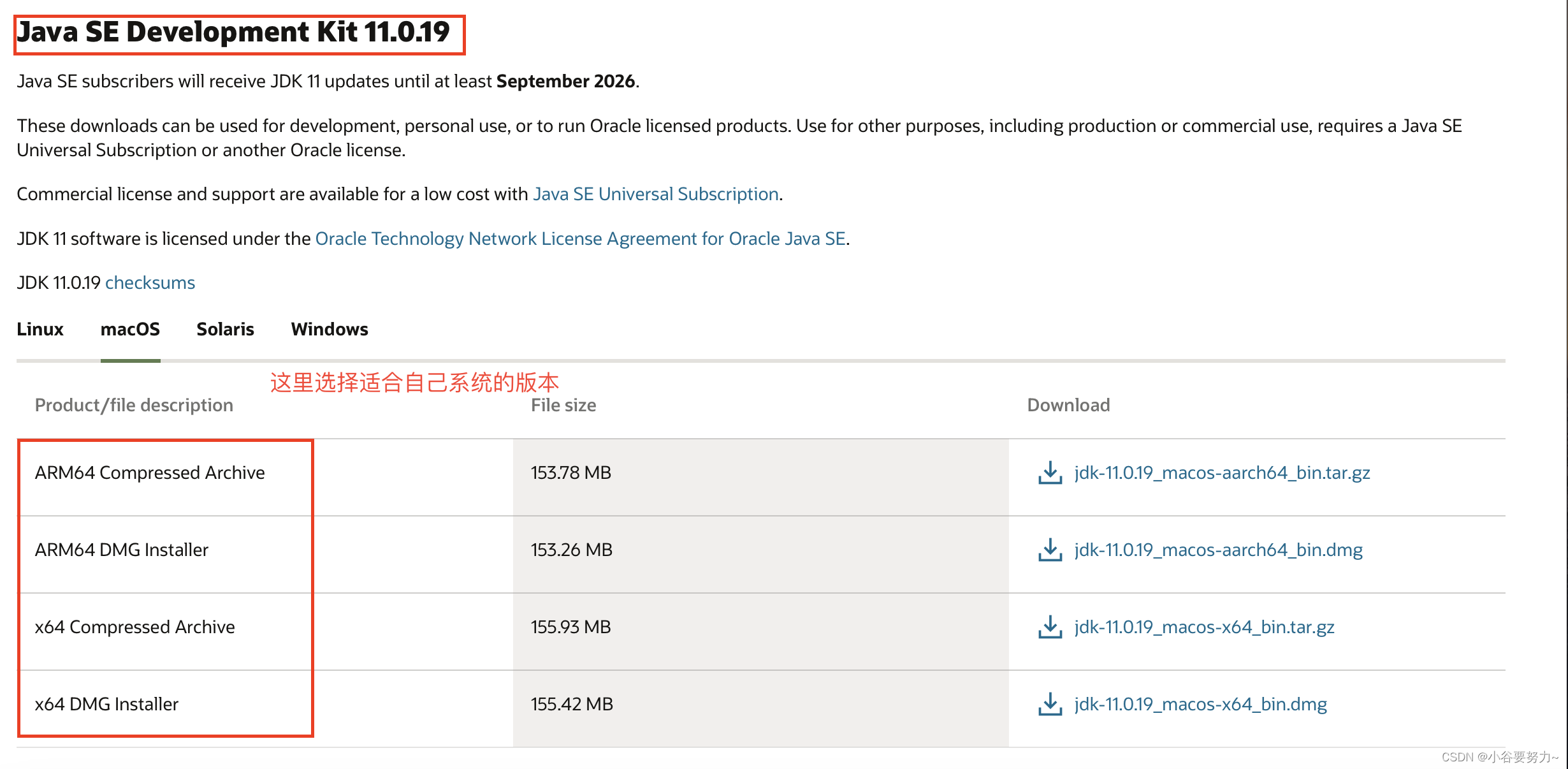Click download icon for aarch64 DMG installer

(x=1050, y=550)
